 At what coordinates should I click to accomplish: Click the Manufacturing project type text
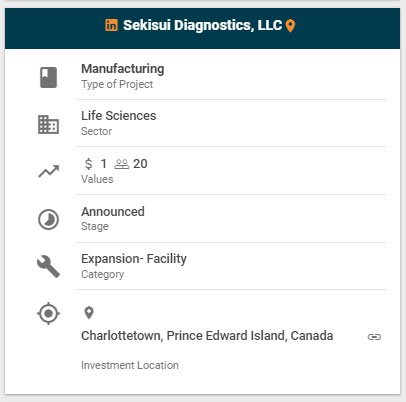coord(123,69)
